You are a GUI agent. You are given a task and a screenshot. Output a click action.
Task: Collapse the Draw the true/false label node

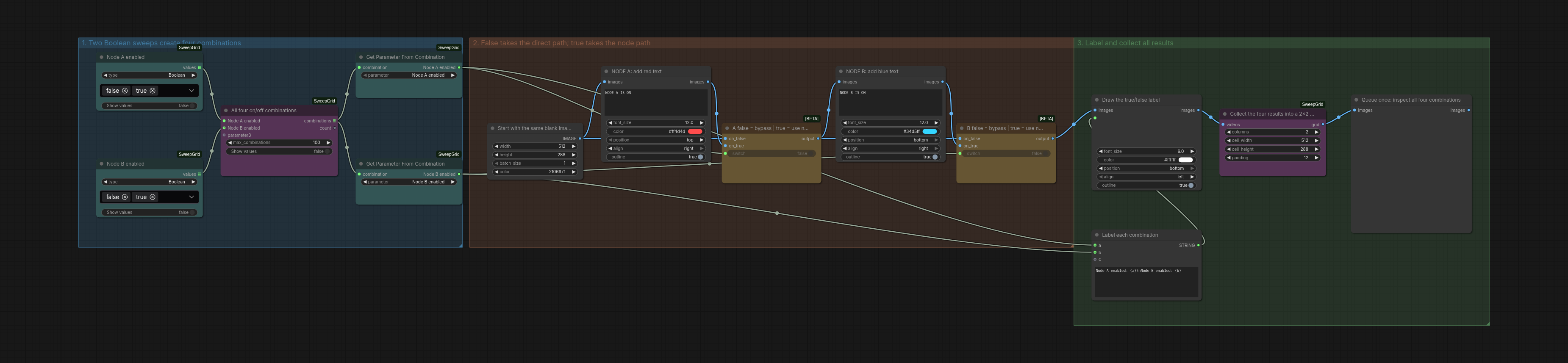pyautogui.click(x=1097, y=100)
